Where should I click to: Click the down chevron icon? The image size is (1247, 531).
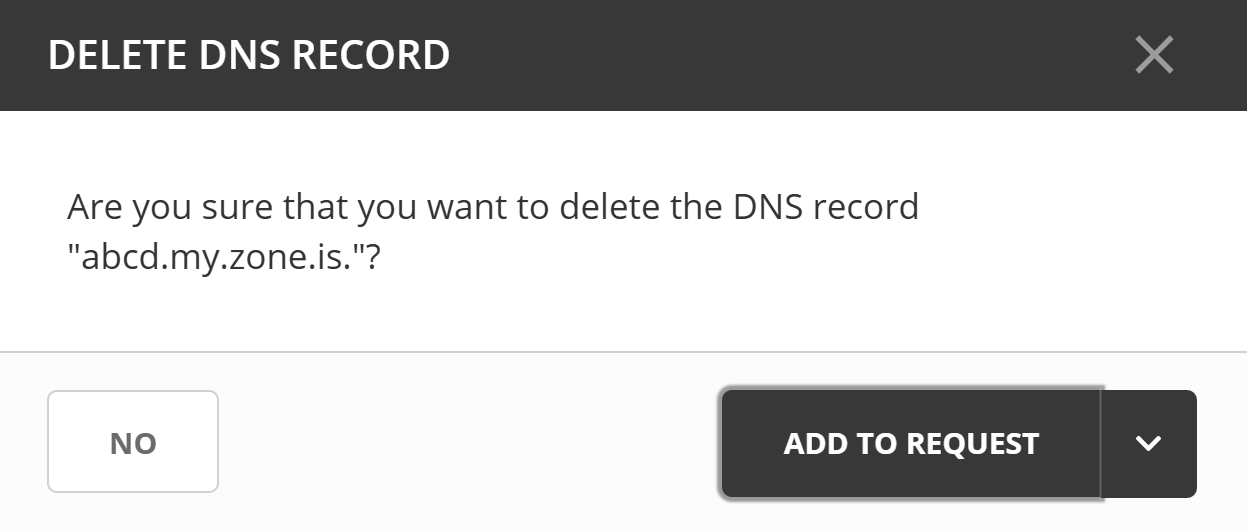click(1149, 443)
